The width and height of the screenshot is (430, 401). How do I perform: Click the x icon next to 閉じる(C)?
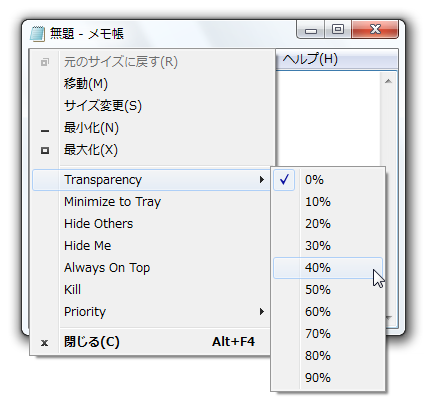[44, 343]
